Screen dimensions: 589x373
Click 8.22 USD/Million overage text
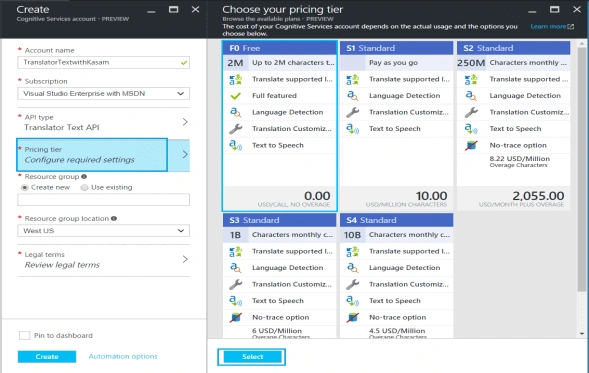(520, 159)
